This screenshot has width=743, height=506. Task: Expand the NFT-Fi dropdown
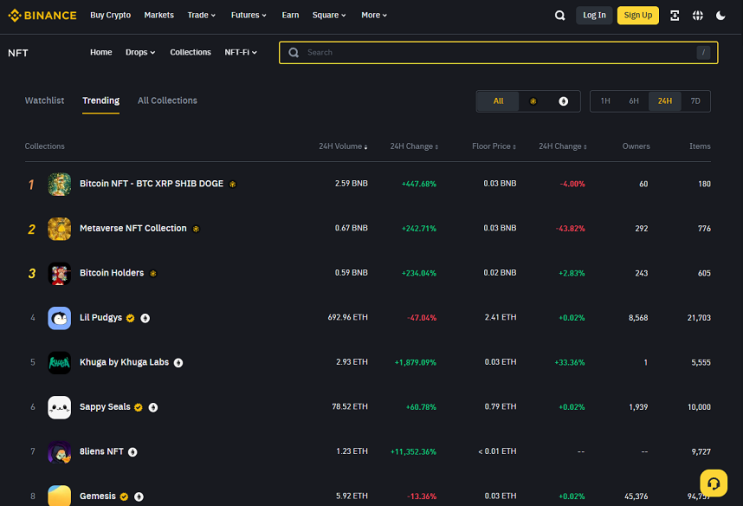(x=241, y=52)
